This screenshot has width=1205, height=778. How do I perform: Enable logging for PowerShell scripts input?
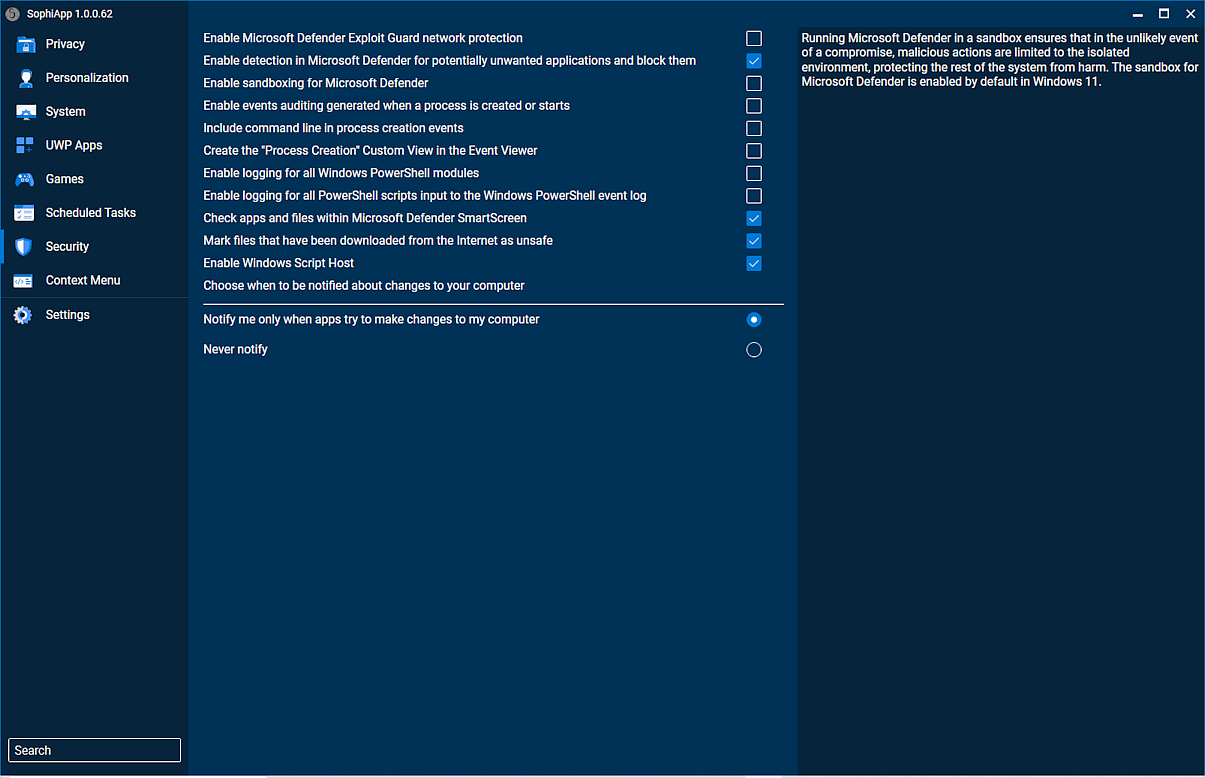(x=754, y=196)
